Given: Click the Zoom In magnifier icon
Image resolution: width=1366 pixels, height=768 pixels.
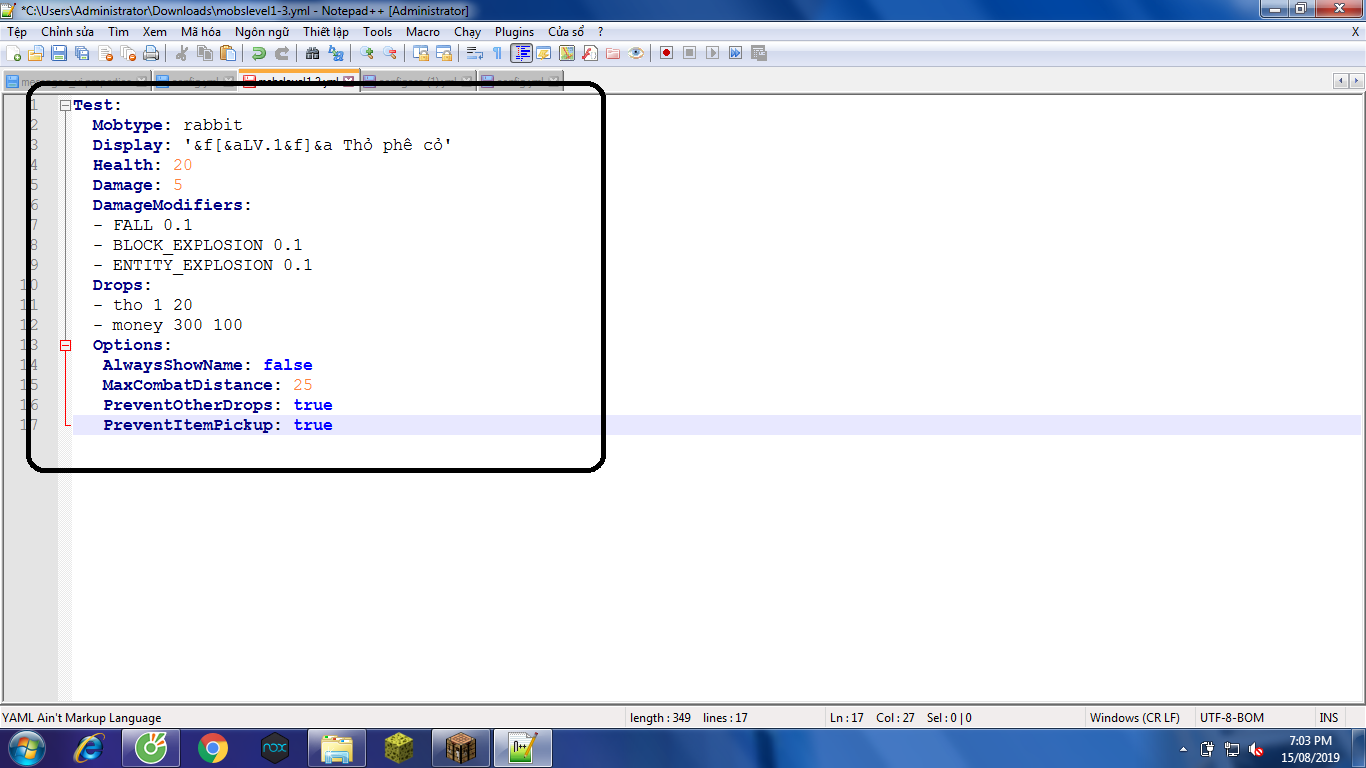Looking at the screenshot, I should pos(365,53).
